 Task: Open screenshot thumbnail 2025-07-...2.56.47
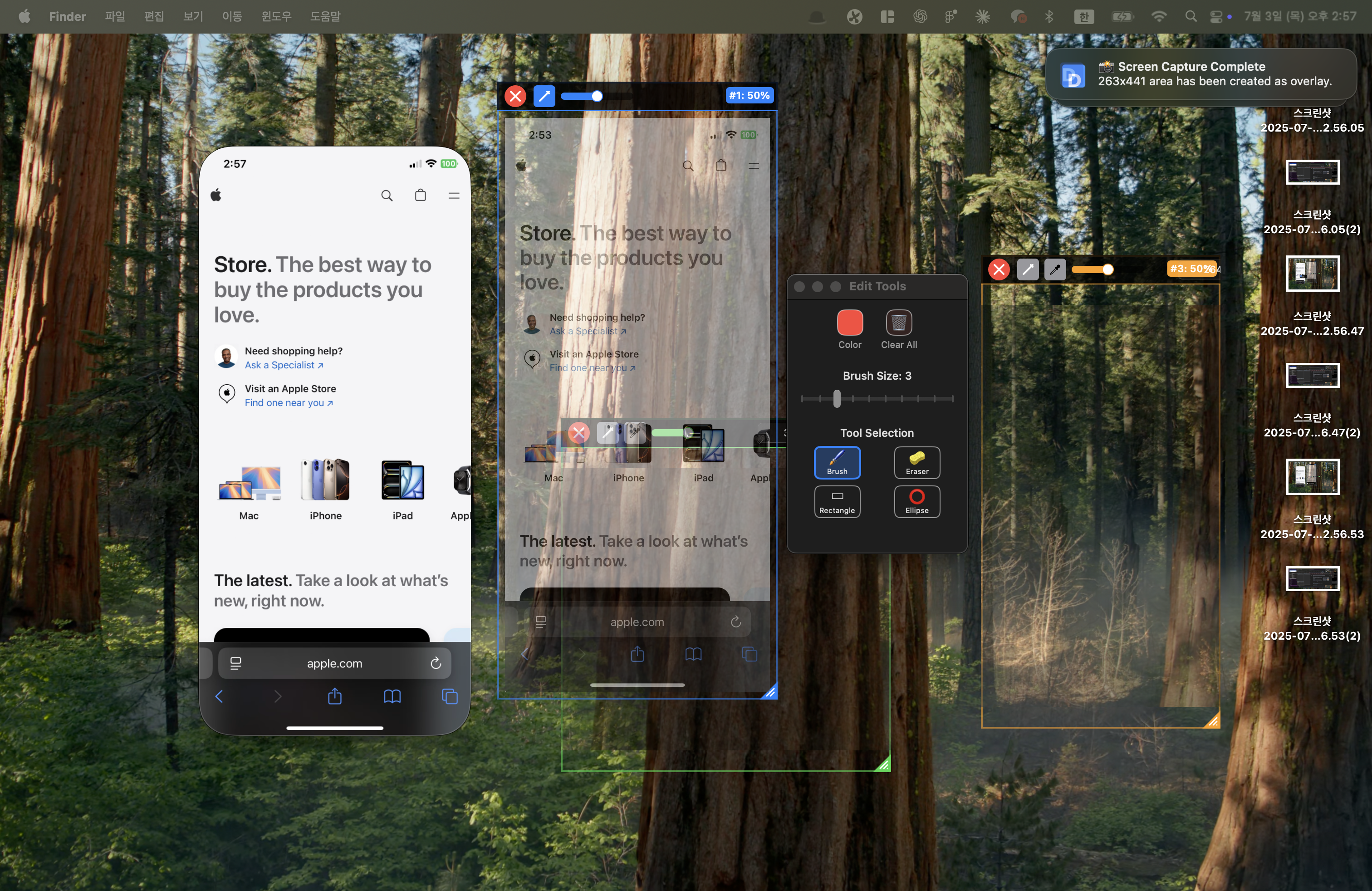pyautogui.click(x=1312, y=274)
